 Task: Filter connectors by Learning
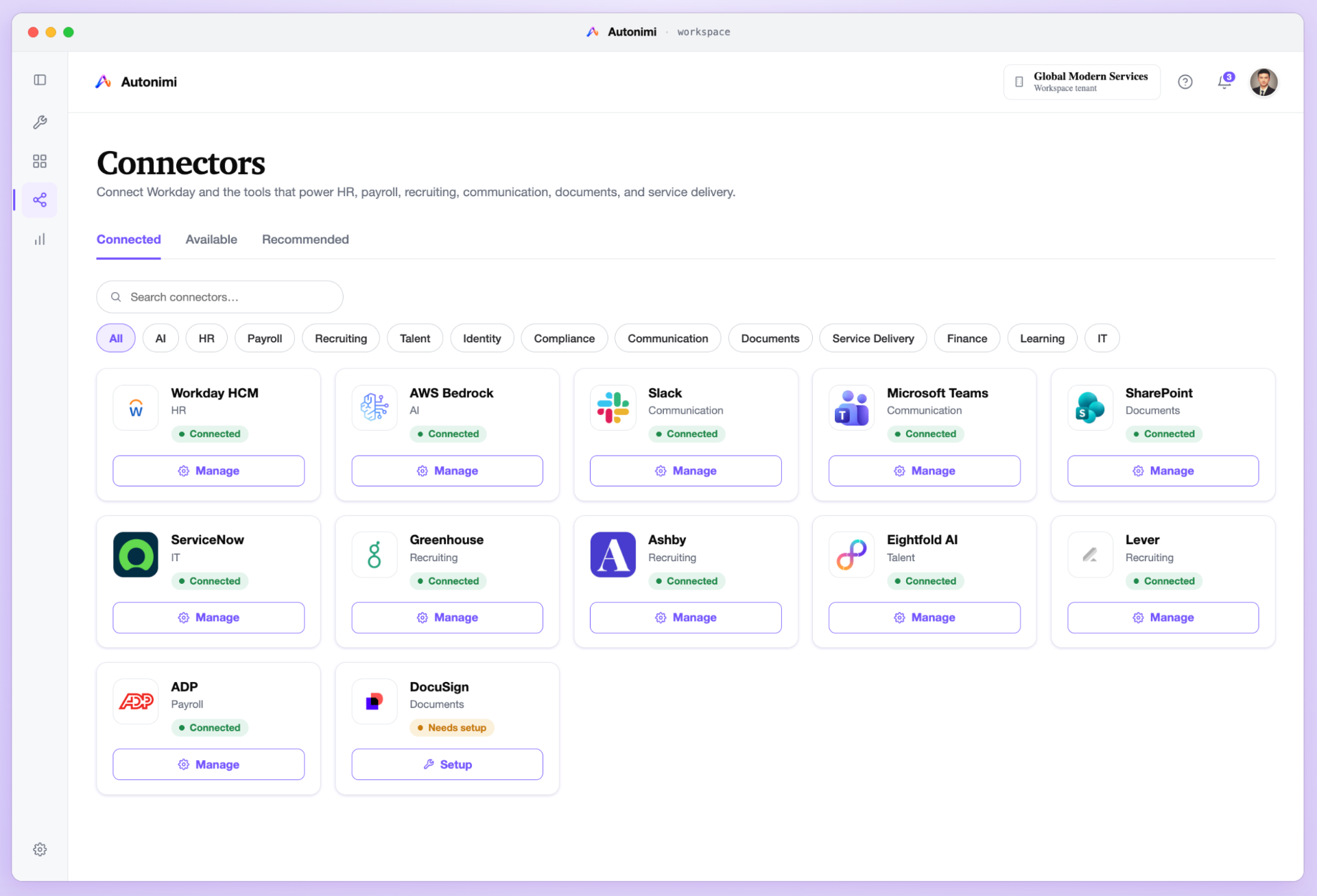(x=1043, y=338)
